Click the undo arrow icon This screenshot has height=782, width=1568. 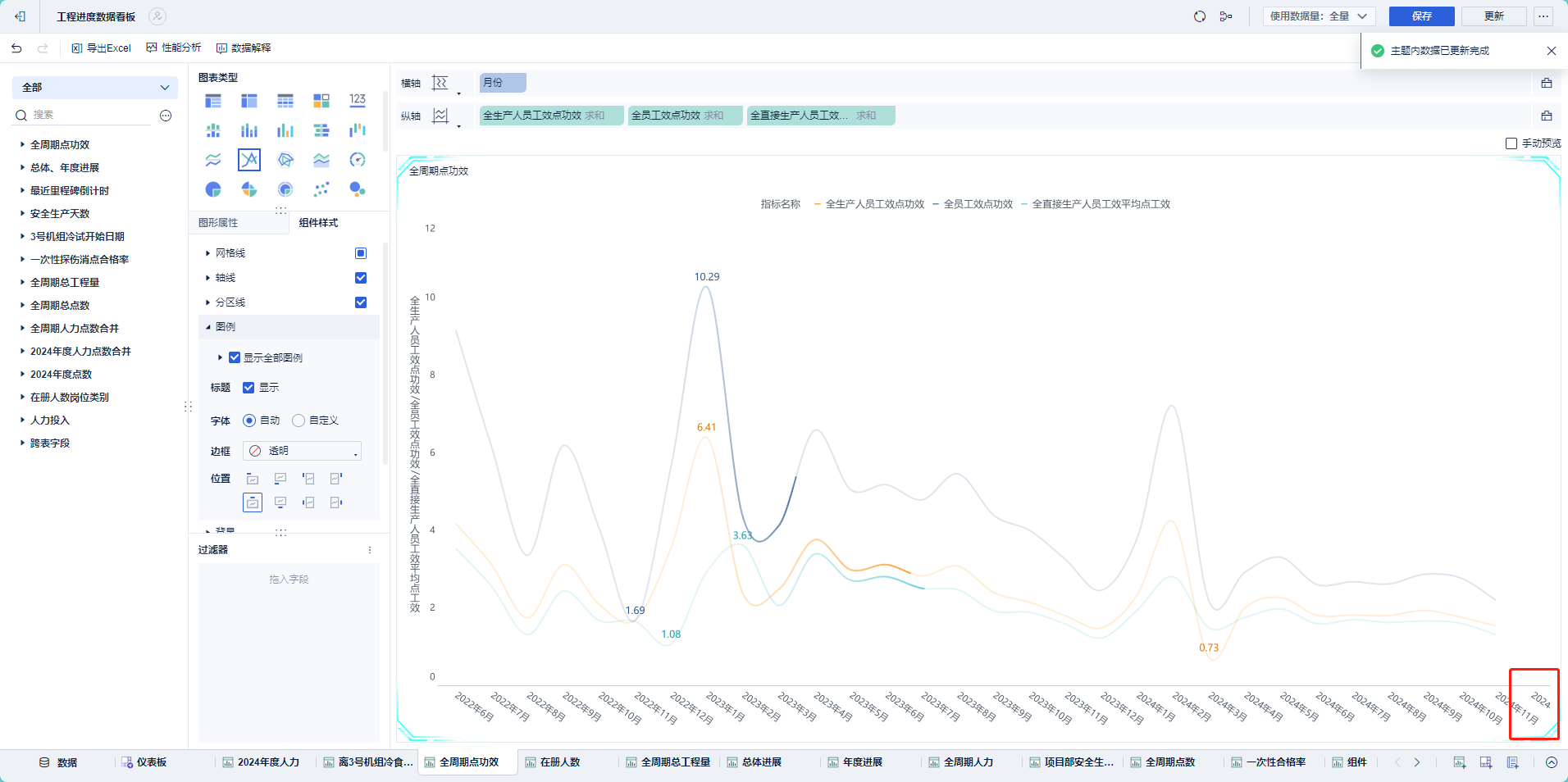(16, 48)
